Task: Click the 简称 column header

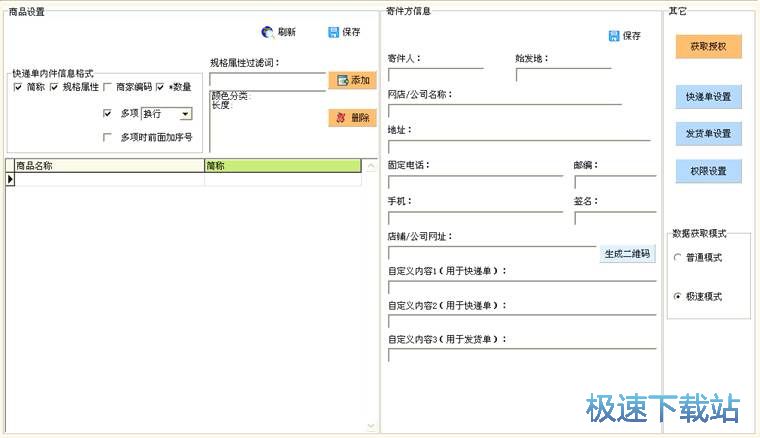Action: tap(281, 166)
